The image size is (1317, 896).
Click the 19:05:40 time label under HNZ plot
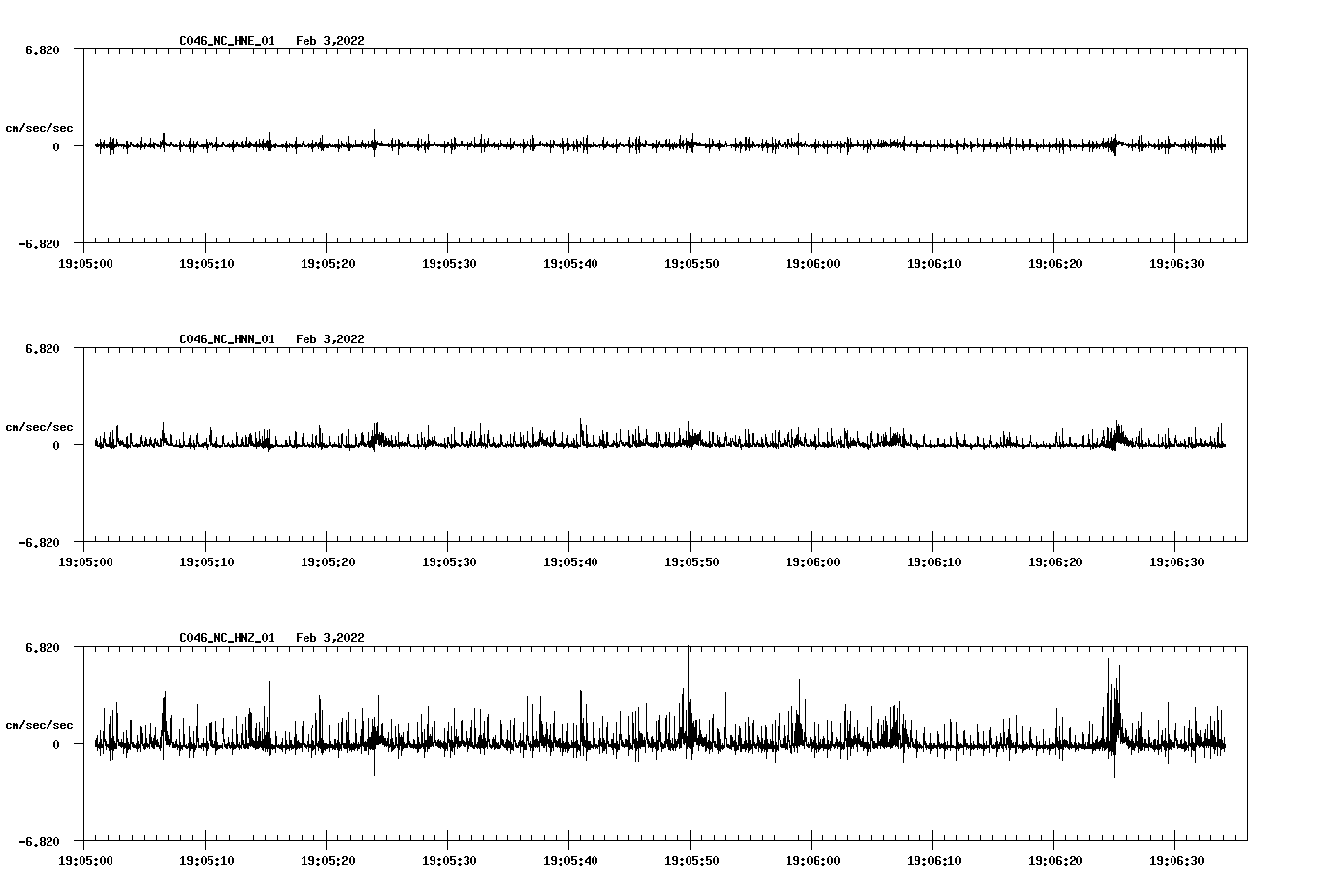[570, 860]
